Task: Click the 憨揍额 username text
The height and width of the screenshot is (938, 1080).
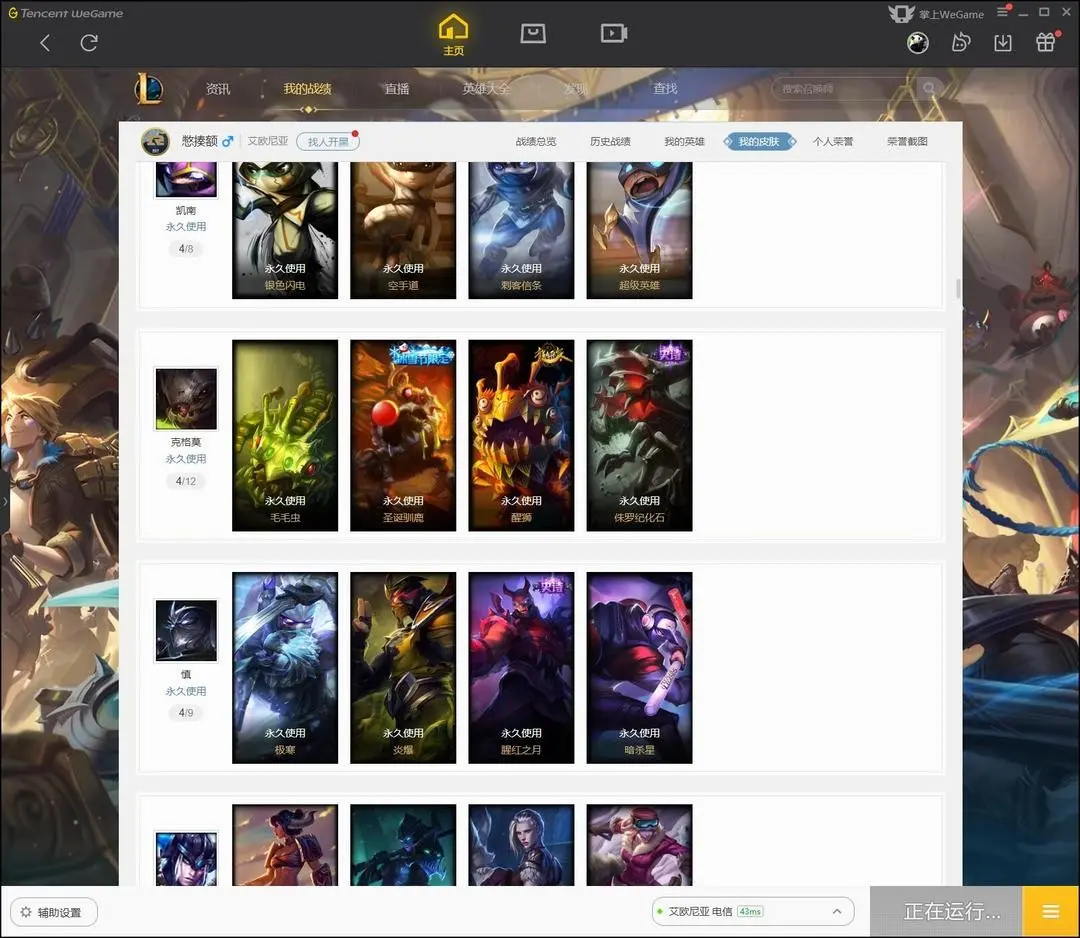Action: point(200,141)
